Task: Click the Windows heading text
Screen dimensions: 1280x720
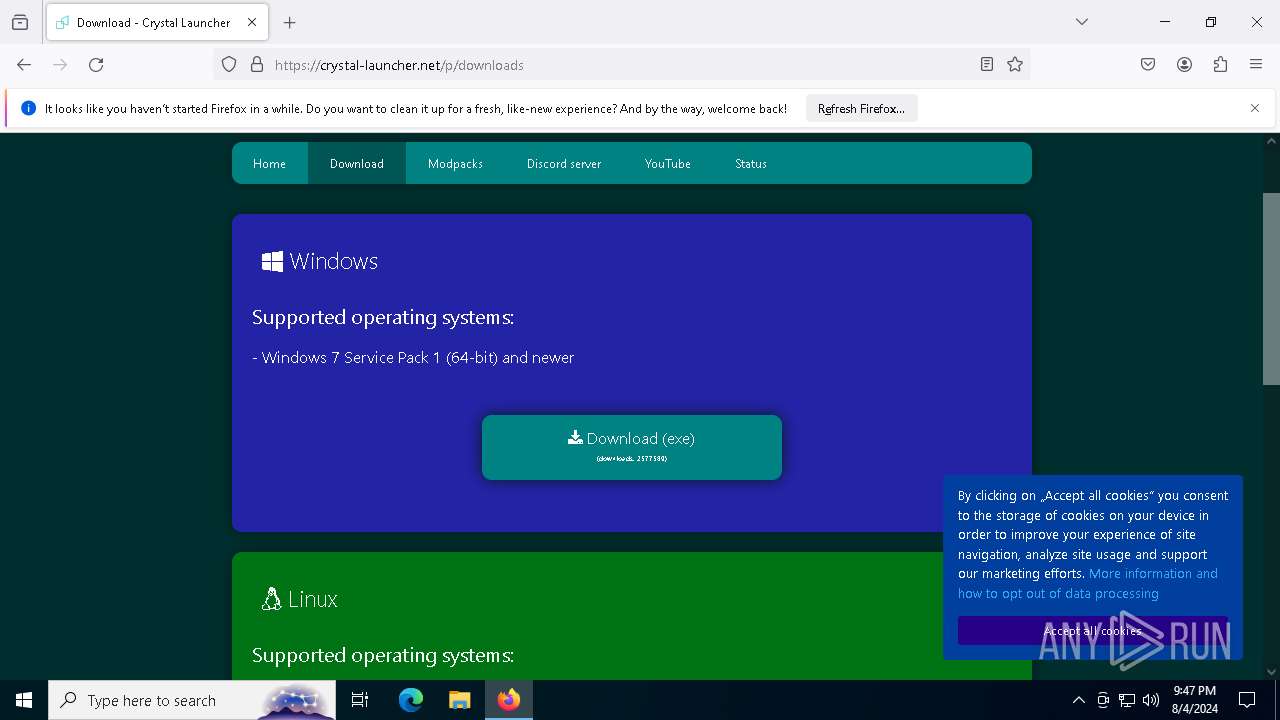Action: click(333, 261)
